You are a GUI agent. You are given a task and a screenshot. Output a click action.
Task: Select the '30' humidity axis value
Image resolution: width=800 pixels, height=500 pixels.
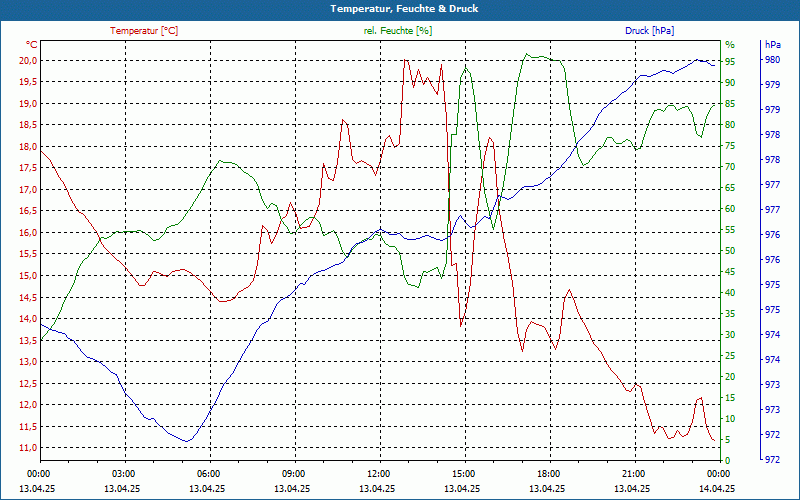pos(730,335)
